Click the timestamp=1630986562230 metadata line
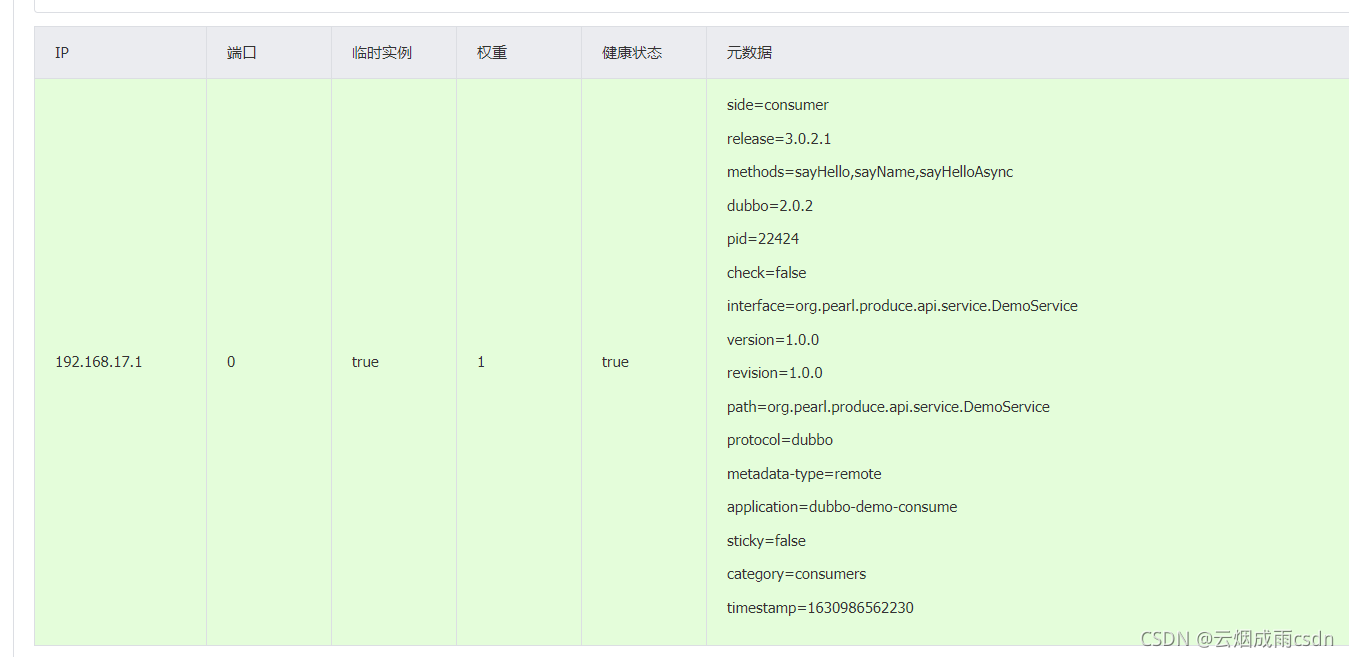This screenshot has height=657, width=1349. pos(820,608)
